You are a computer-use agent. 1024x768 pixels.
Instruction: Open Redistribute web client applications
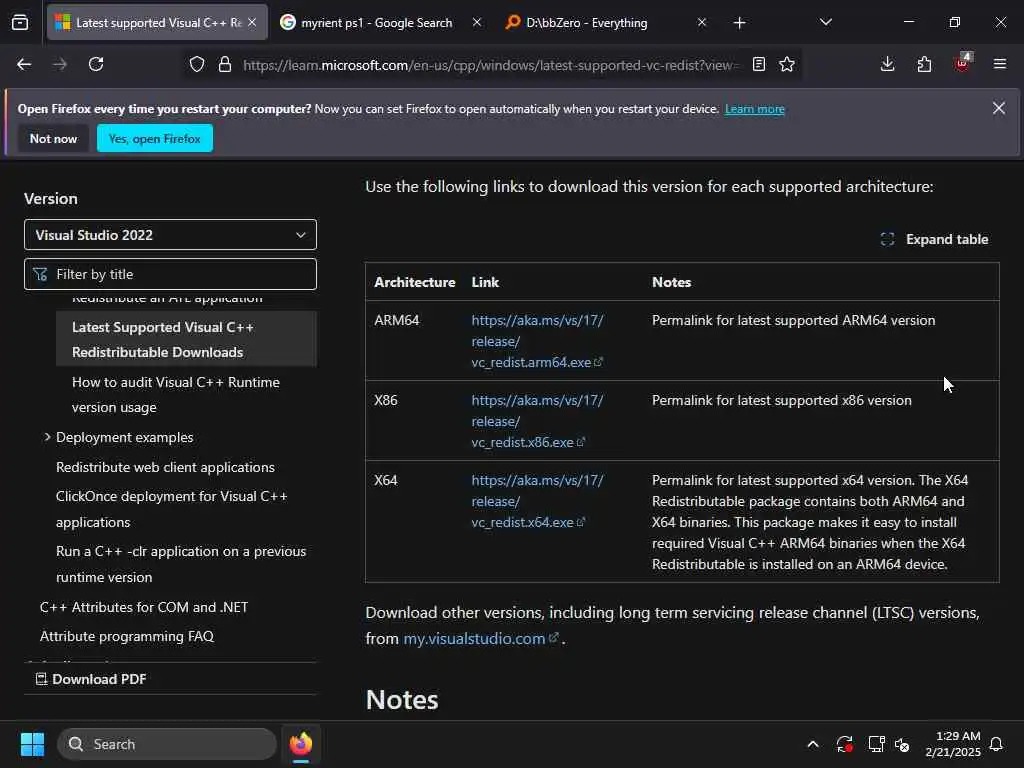165,467
